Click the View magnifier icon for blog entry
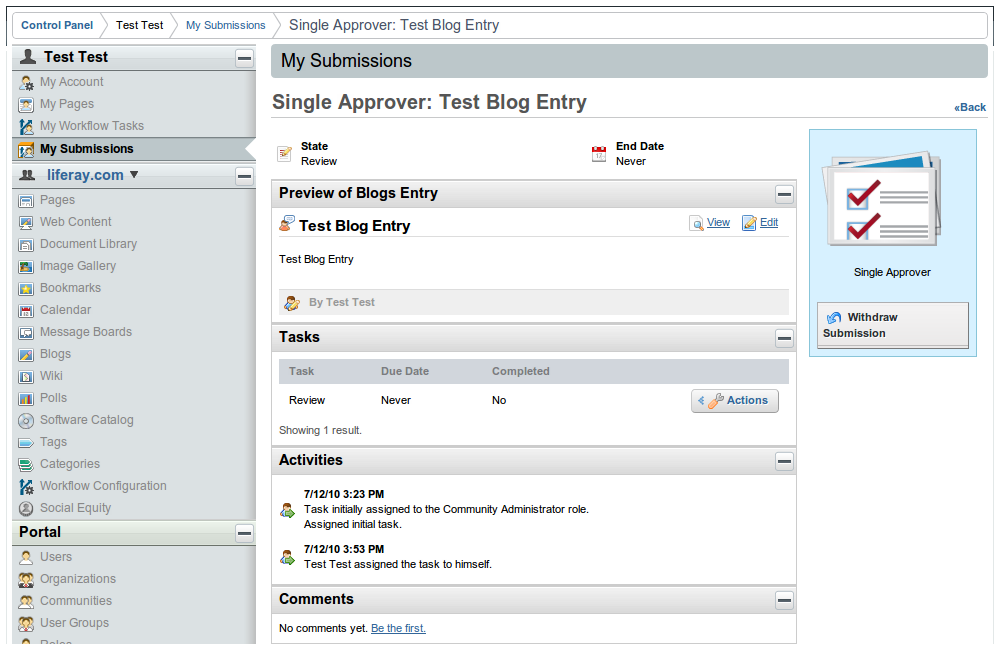This screenshot has width=1000, height=650. click(x=696, y=223)
